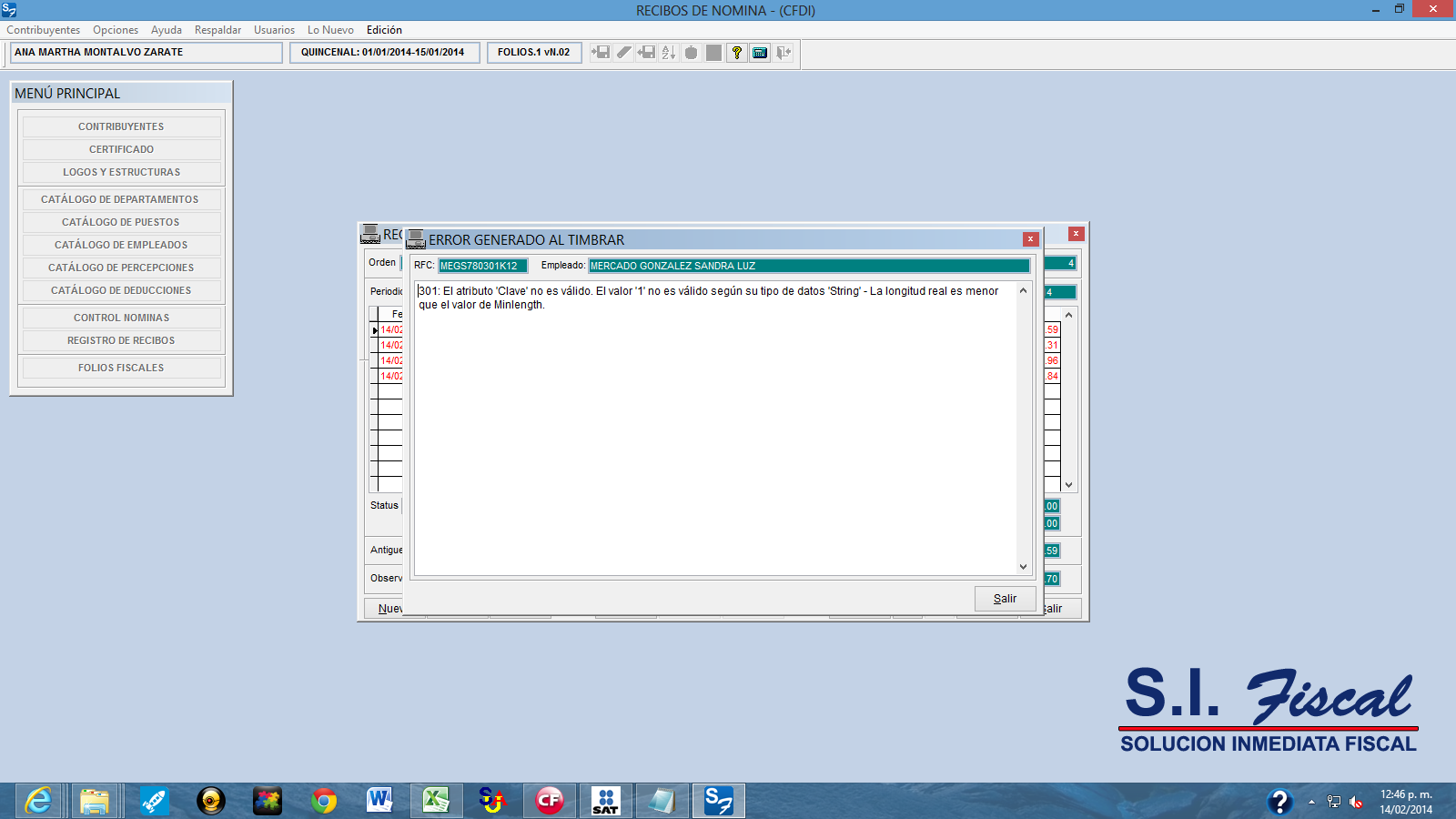Open the Respaldar menu
This screenshot has height=819, width=1456.
pyautogui.click(x=217, y=30)
